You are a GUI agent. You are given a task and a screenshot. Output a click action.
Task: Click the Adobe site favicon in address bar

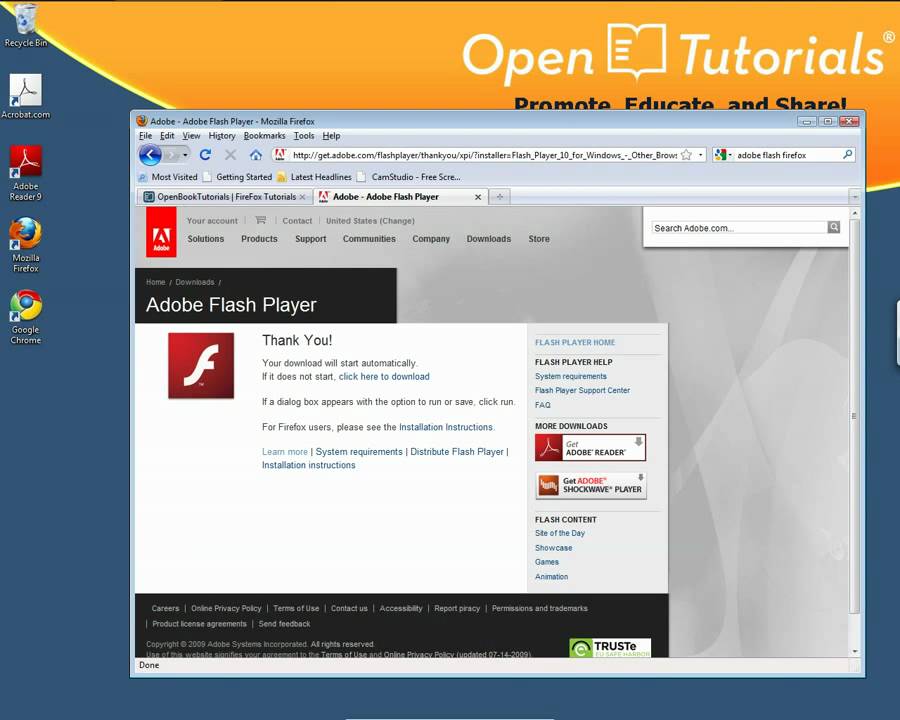(280, 154)
